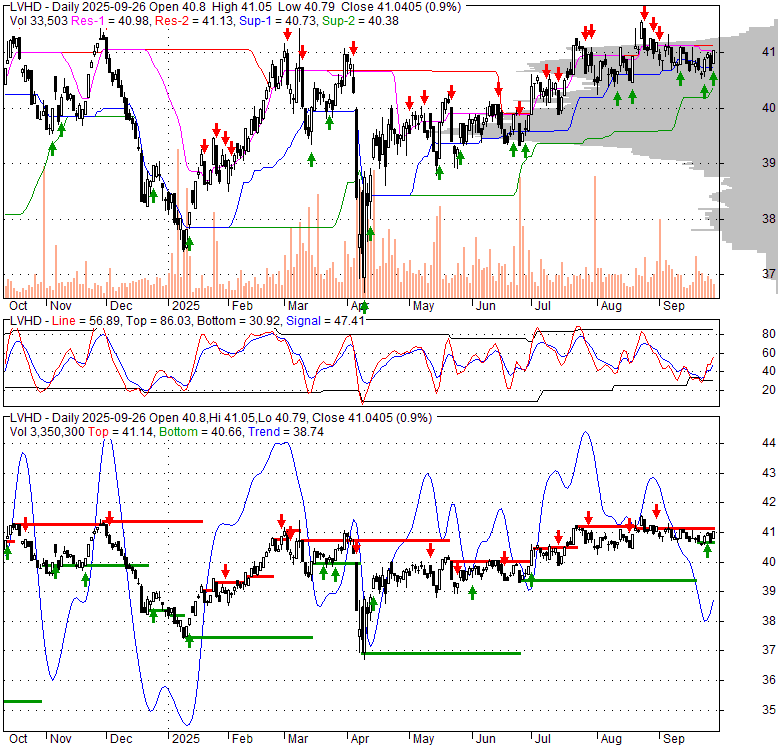
Task: Click the 20 level on the oscillator axis
Action: [x=769, y=389]
